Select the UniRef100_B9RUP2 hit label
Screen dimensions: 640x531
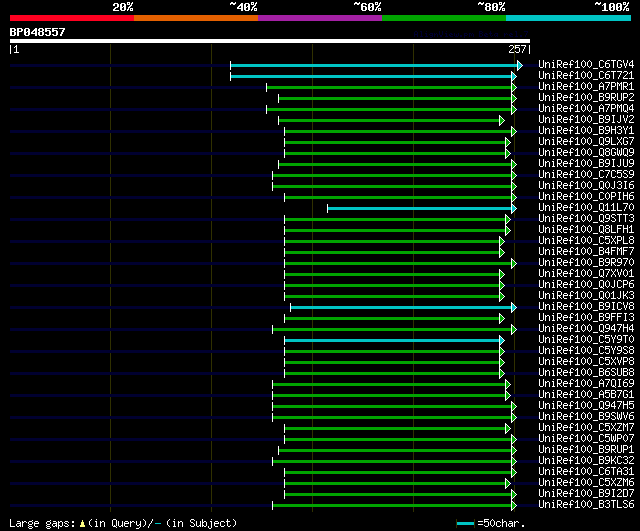click(586, 98)
